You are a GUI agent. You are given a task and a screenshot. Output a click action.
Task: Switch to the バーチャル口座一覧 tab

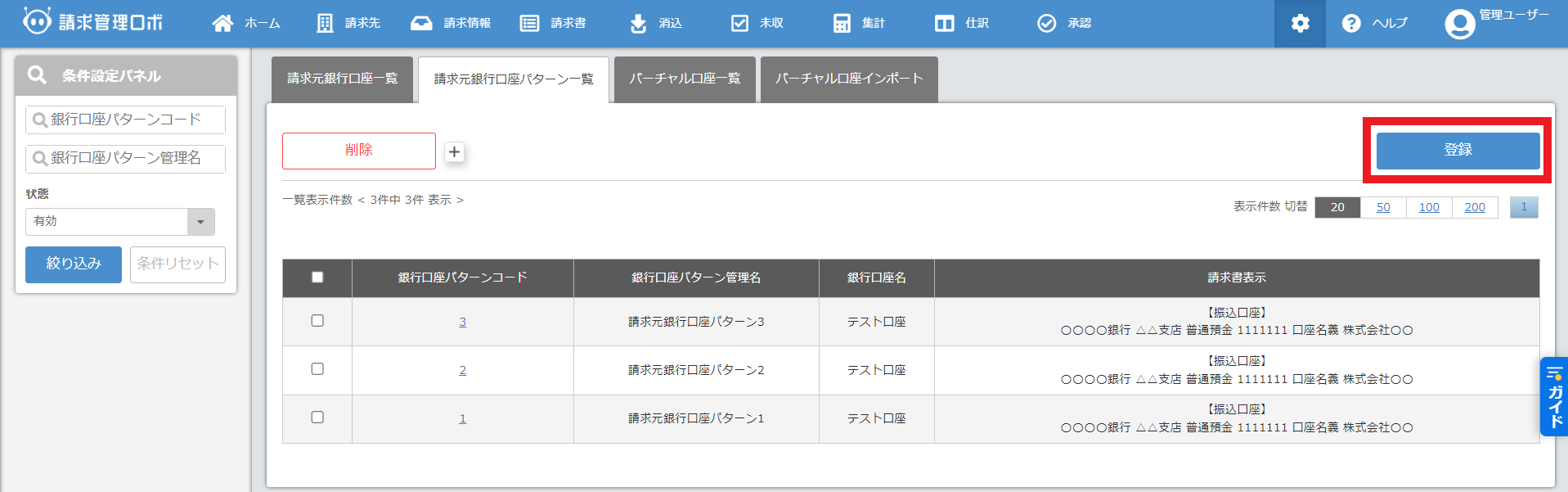(685, 79)
